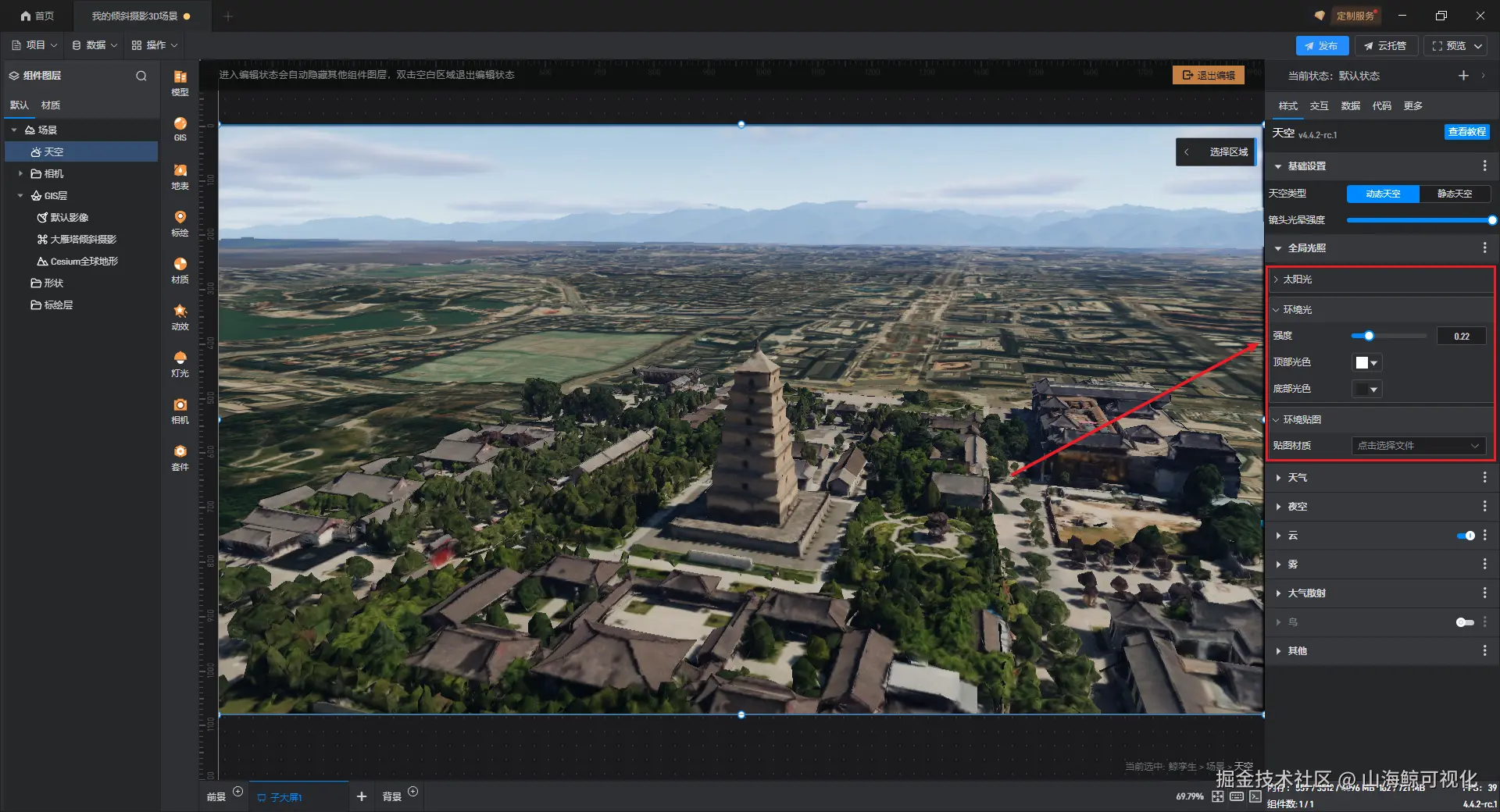Open the 数据 menu in top toolbar
Screen dimensions: 1500x812
pyautogui.click(x=95, y=45)
